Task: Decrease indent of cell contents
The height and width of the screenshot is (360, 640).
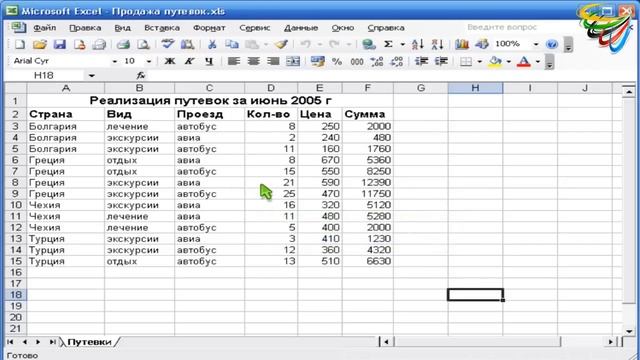Action: click(421, 62)
